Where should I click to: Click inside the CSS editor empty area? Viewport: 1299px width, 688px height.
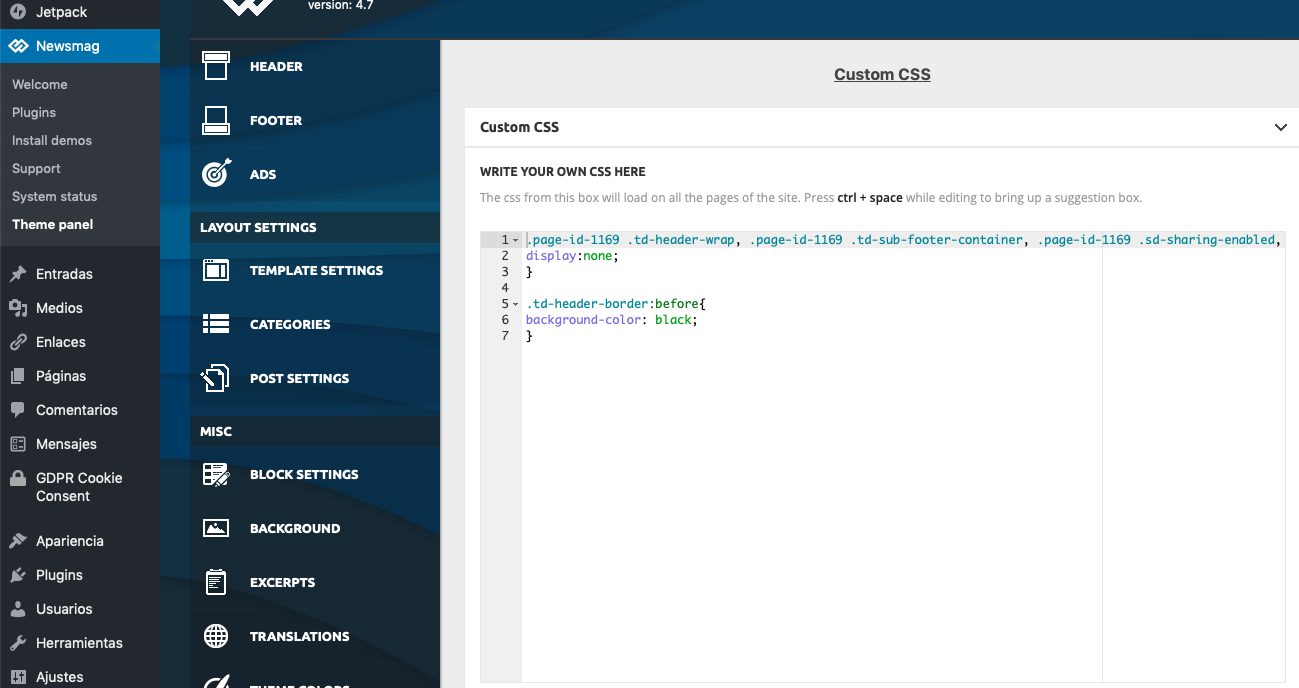(x=811, y=510)
